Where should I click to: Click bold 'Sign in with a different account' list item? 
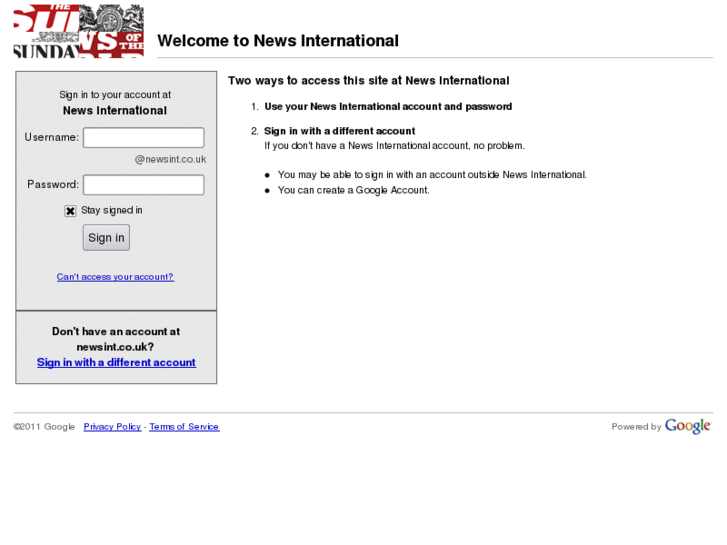click(x=339, y=131)
